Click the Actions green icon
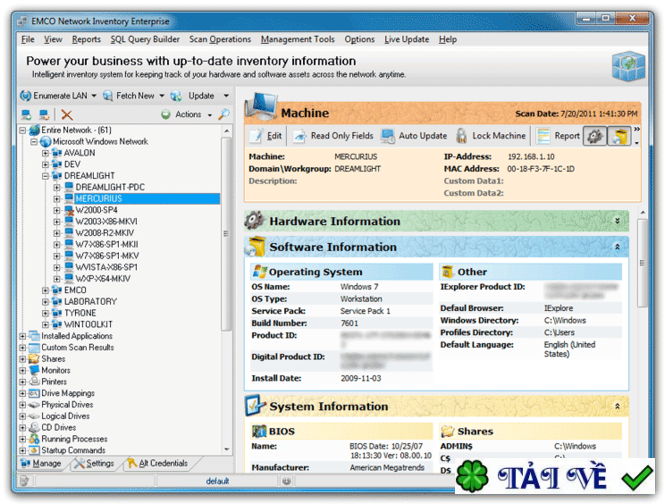 point(166,115)
